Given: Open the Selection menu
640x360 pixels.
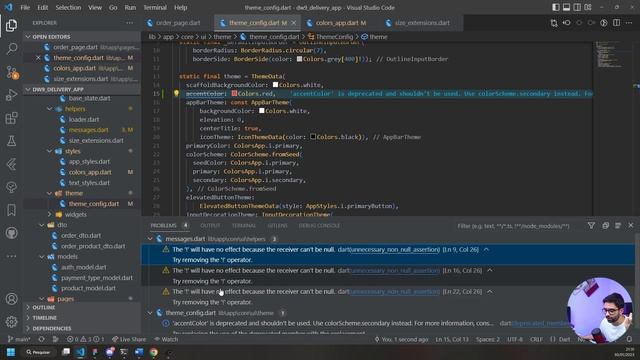Looking at the screenshot, I should point(68,7).
